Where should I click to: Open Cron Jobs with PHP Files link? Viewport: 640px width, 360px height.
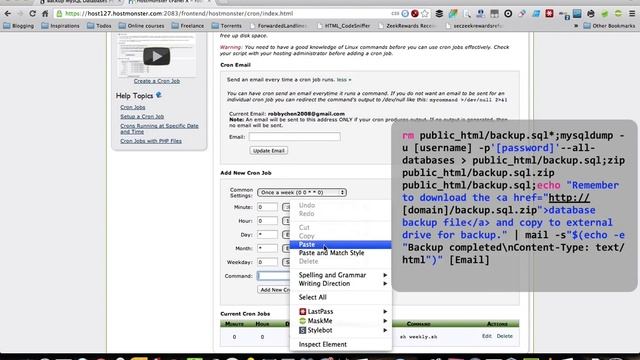151,141
